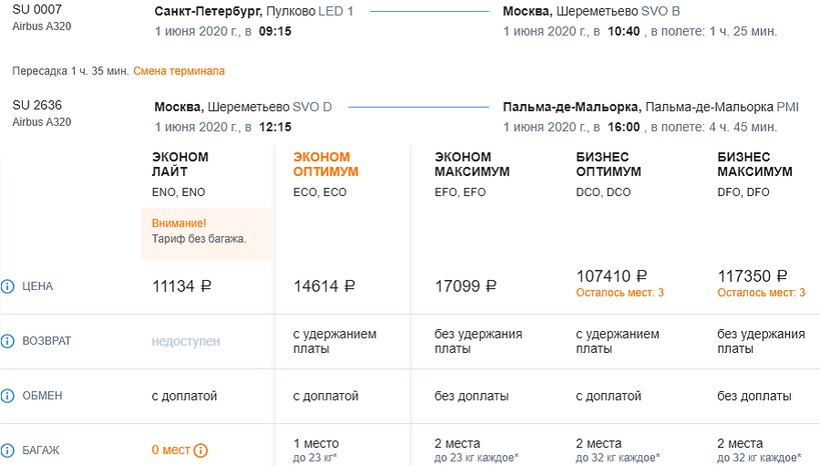Image resolution: width=820 pixels, height=466 pixels.
Task: Choose the 14614 ₽ fare price
Action: click(x=324, y=286)
